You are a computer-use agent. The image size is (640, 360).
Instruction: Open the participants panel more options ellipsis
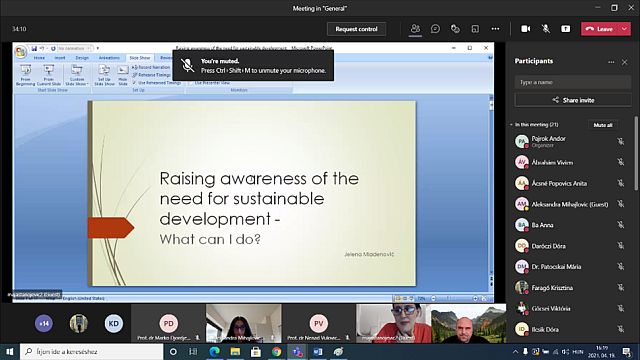(x=611, y=62)
